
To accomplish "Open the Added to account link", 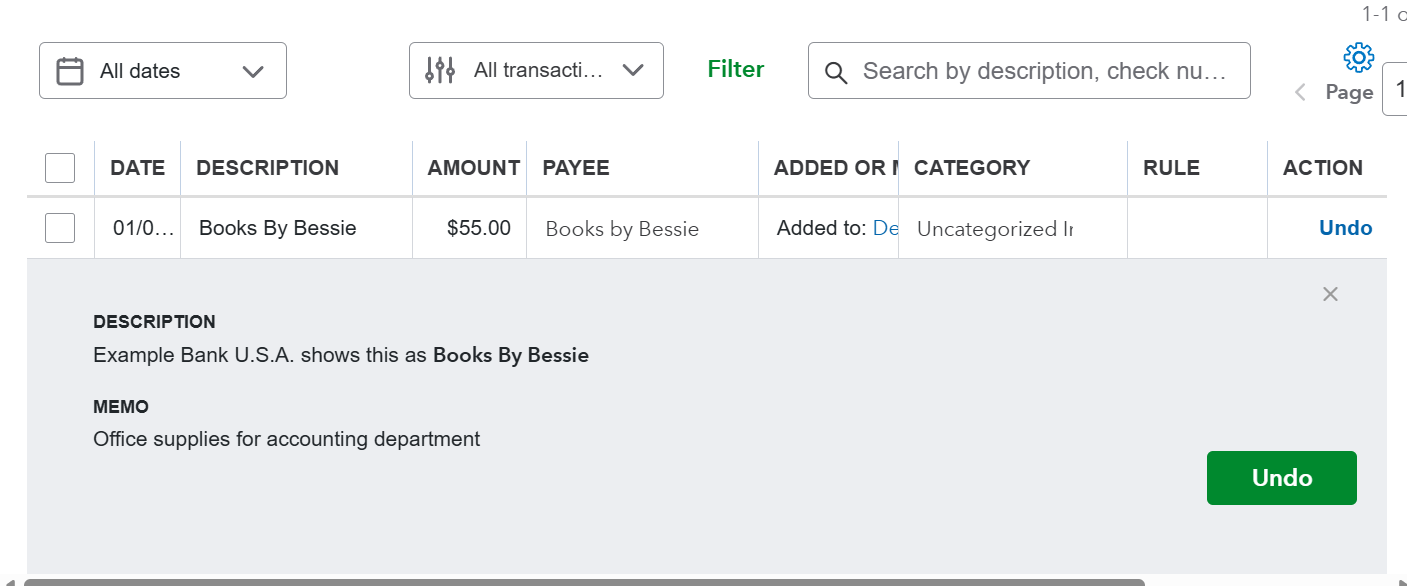I will pos(885,228).
